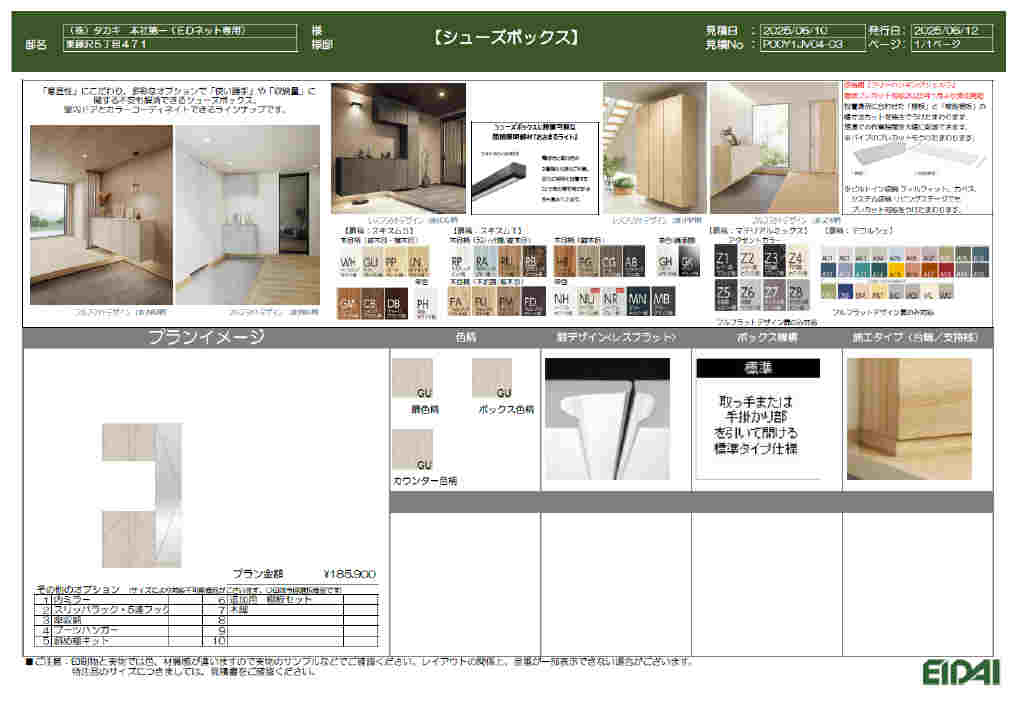Pick the Z1 accent color swatch
Screen dimensions: 1024x720
[x=724, y=262]
